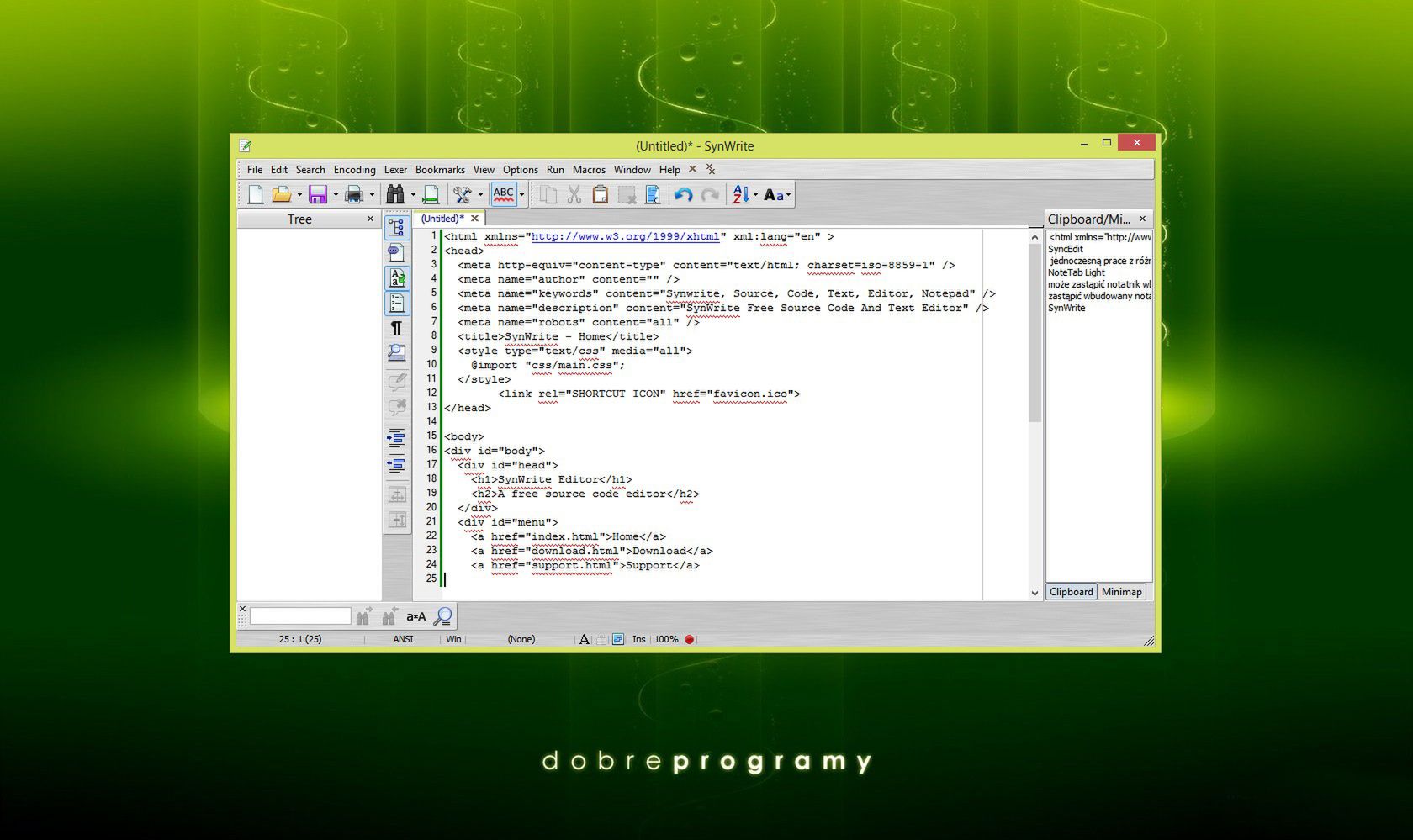Close the quick search bar
Screen dimensions: 1413x840
(x=242, y=609)
